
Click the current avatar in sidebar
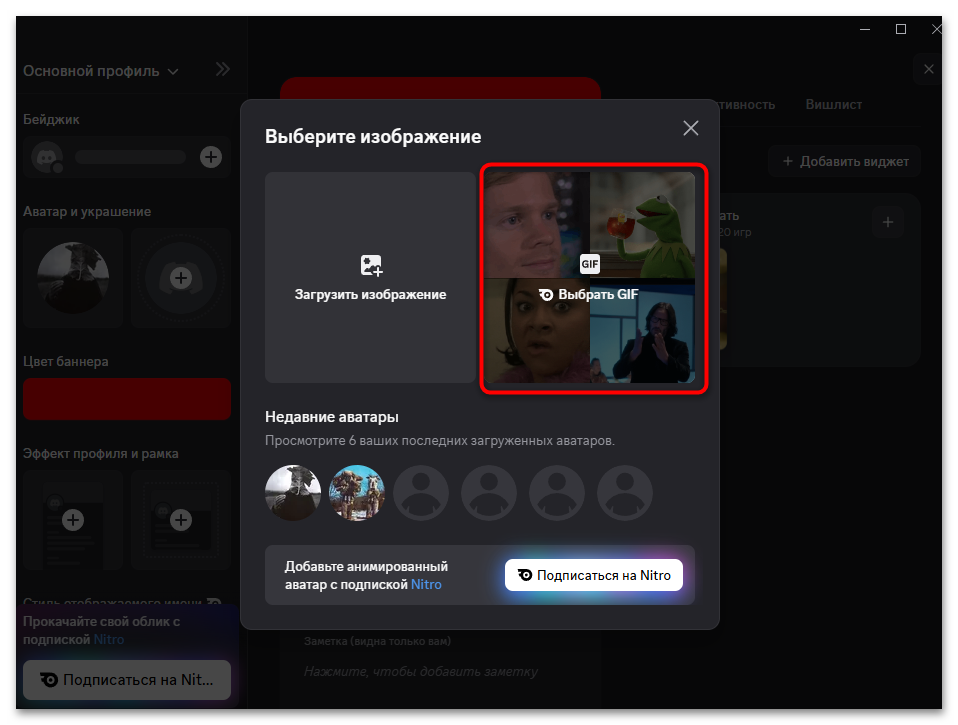73,278
